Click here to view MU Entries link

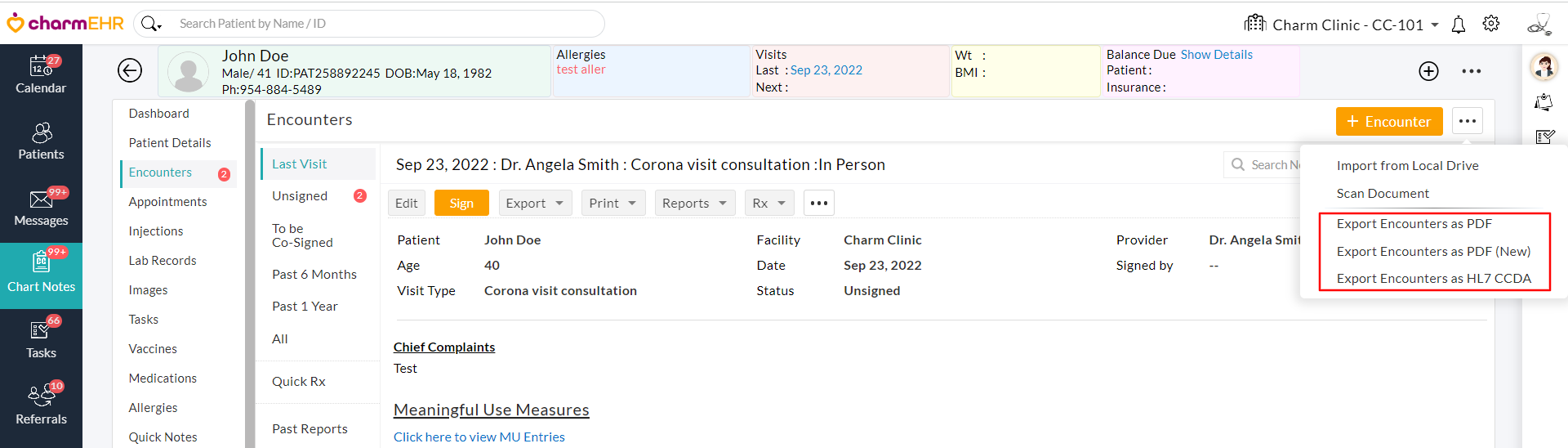(479, 437)
